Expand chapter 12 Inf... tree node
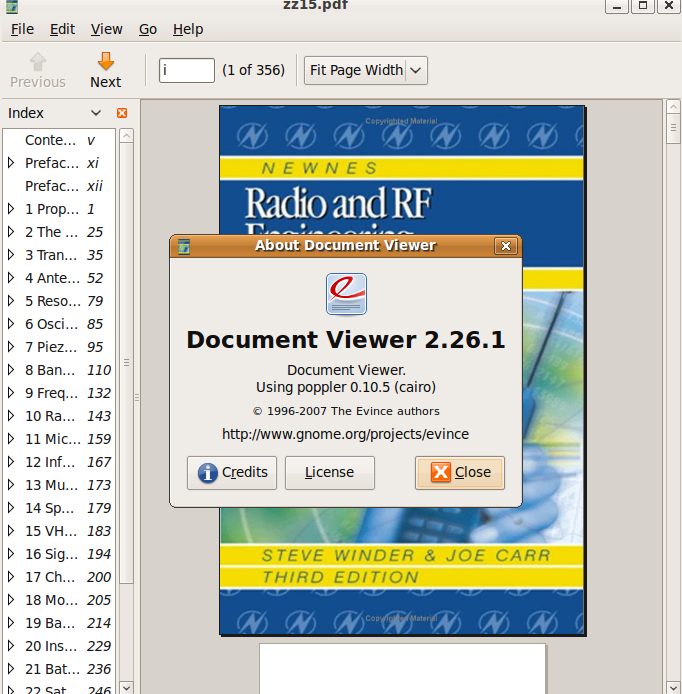 [12, 462]
